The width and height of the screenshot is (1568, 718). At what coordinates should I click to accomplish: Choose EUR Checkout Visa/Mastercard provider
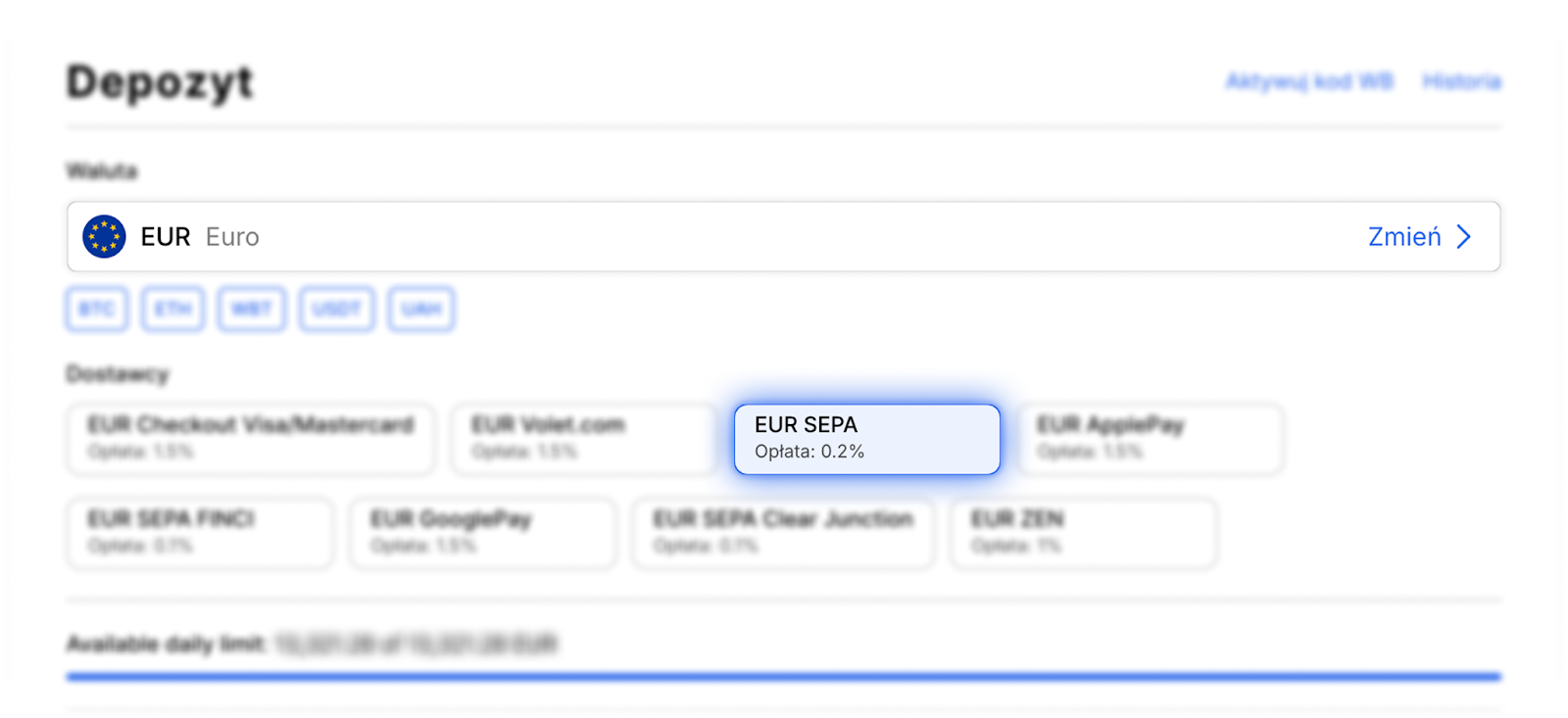pos(251,438)
